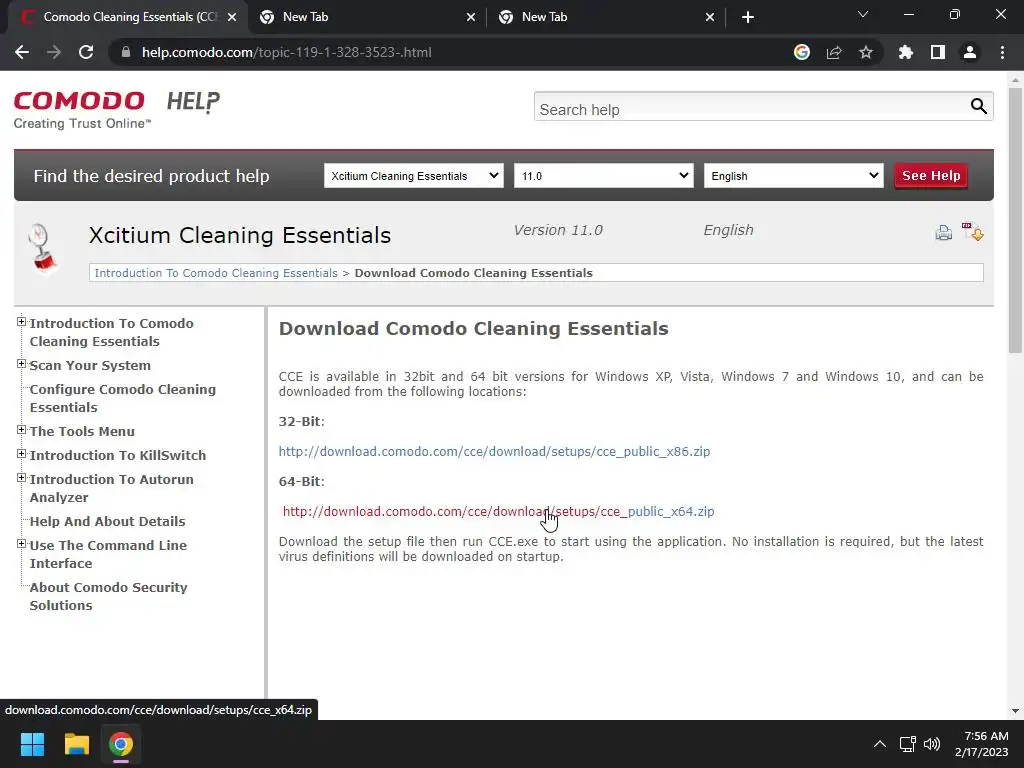Click the network tray icon
The height and width of the screenshot is (768, 1024).
point(907,744)
